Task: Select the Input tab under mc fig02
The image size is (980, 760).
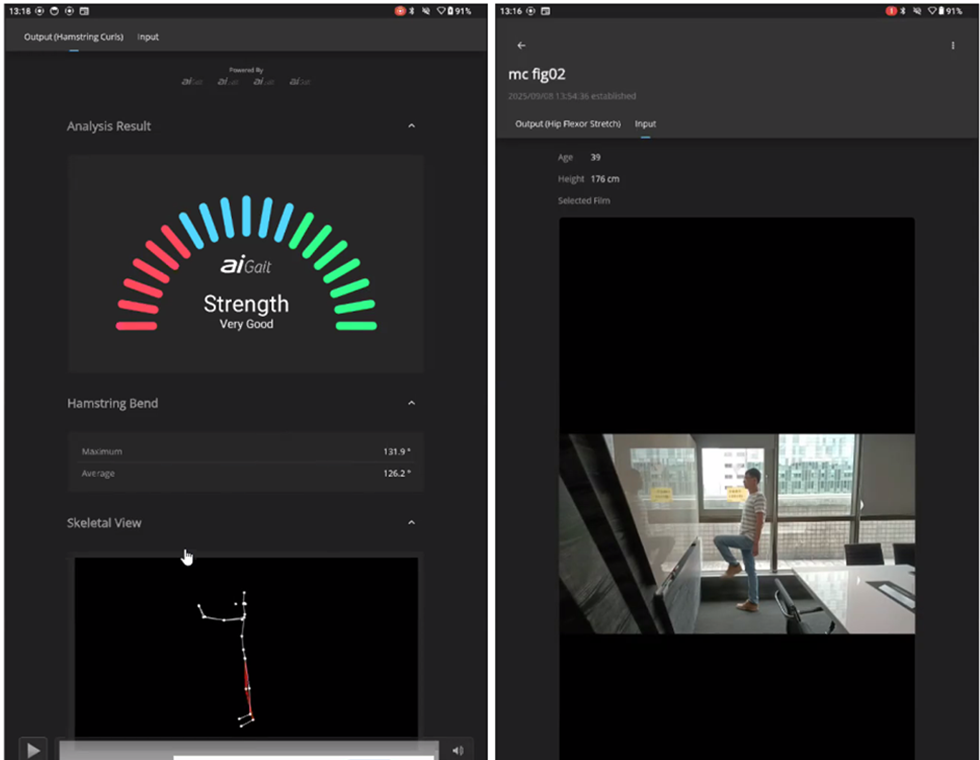Action: pos(646,124)
